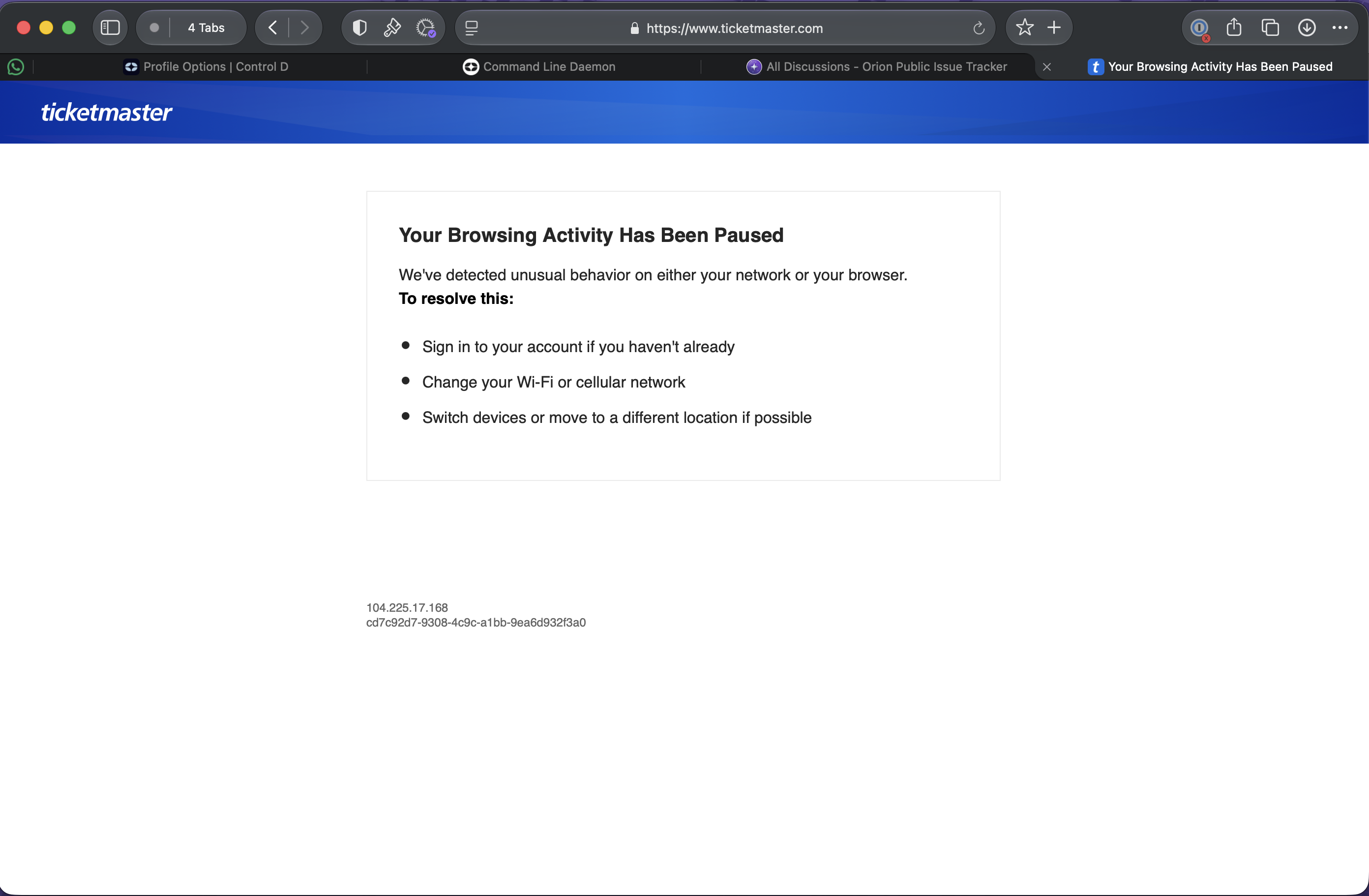Open a new tab with plus icon
Image resolution: width=1369 pixels, height=896 pixels.
(1054, 28)
